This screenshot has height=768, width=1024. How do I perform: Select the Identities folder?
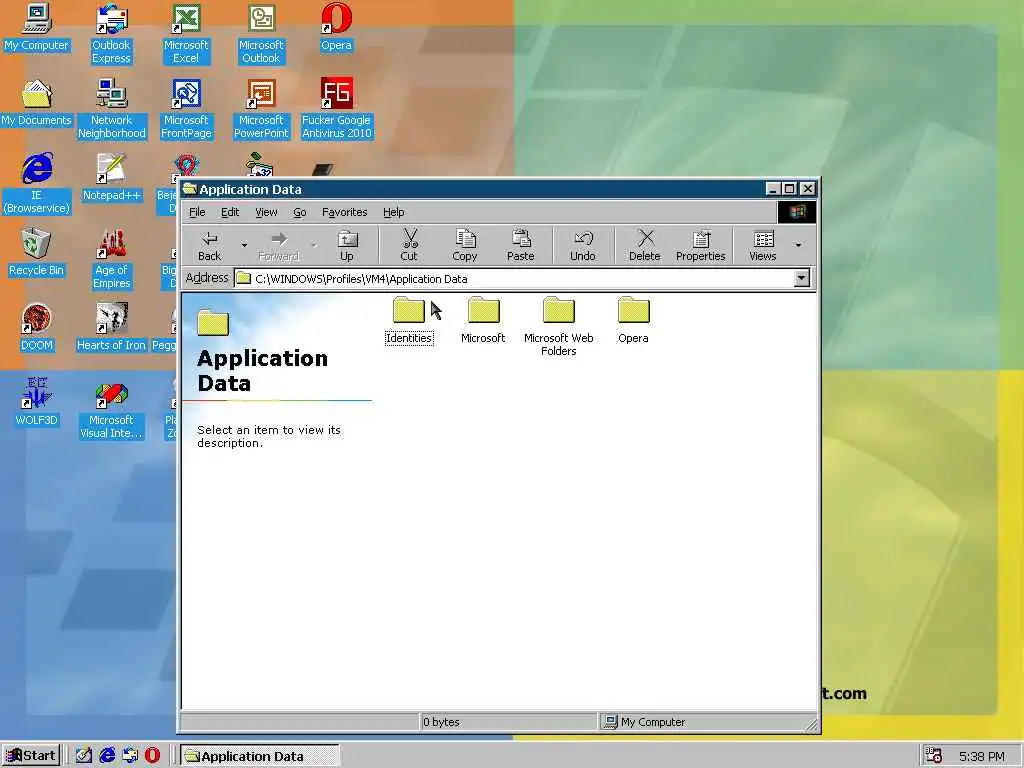tap(409, 320)
